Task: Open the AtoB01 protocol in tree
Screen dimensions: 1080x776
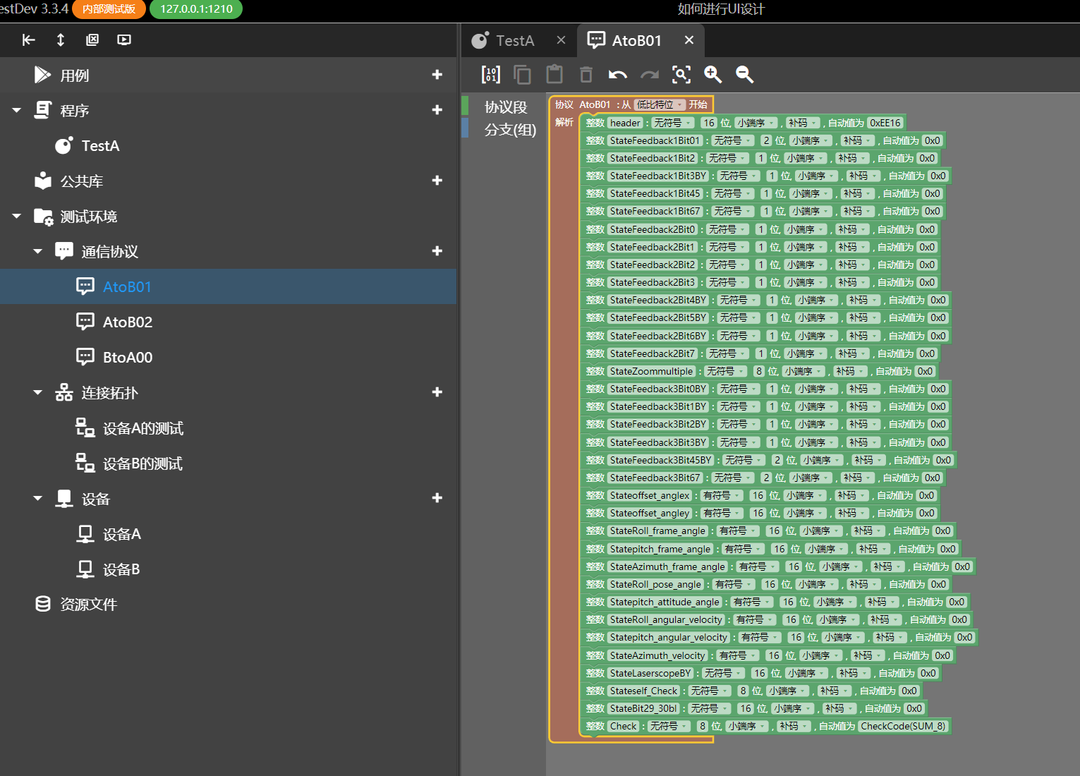Action: pyautogui.click(x=127, y=286)
